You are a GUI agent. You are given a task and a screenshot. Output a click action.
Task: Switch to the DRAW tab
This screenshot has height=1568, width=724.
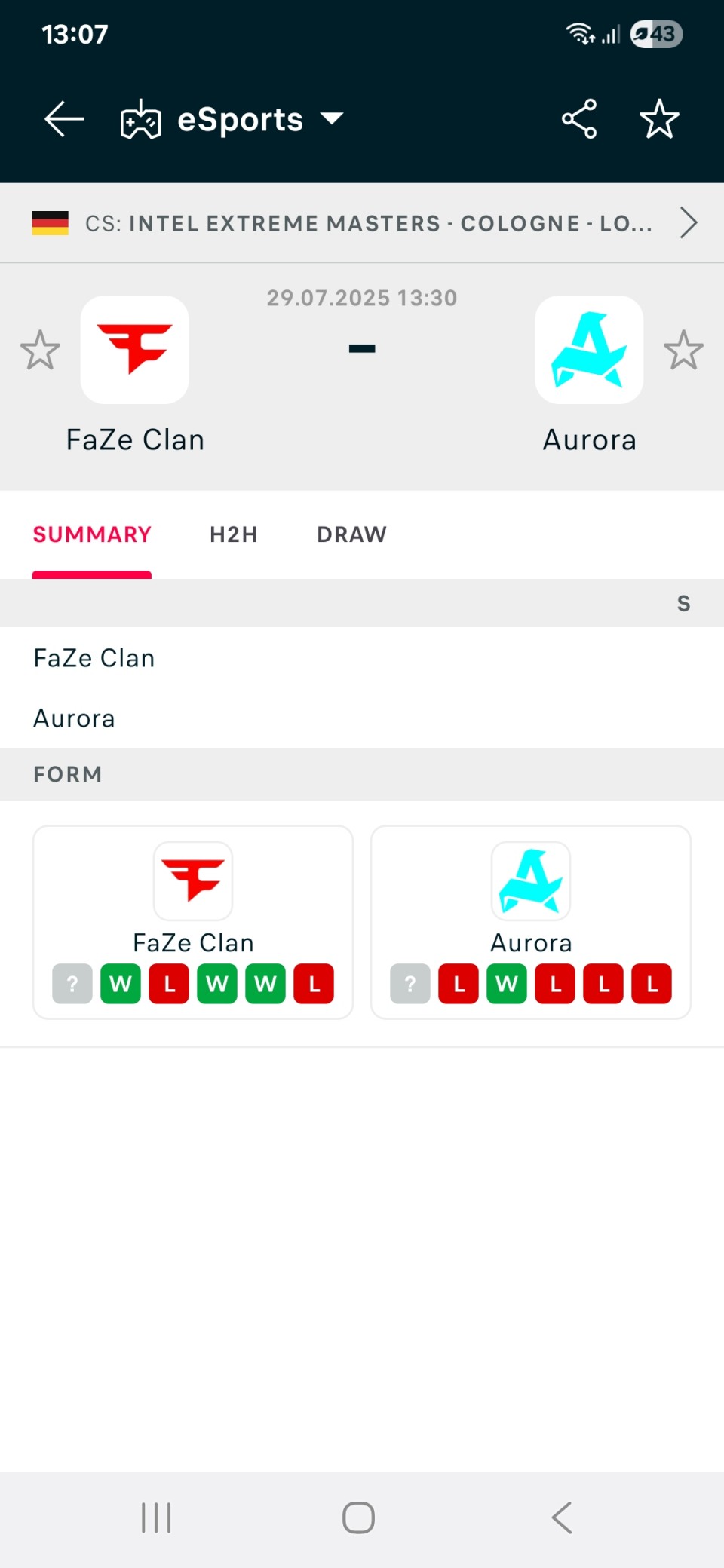tap(351, 534)
